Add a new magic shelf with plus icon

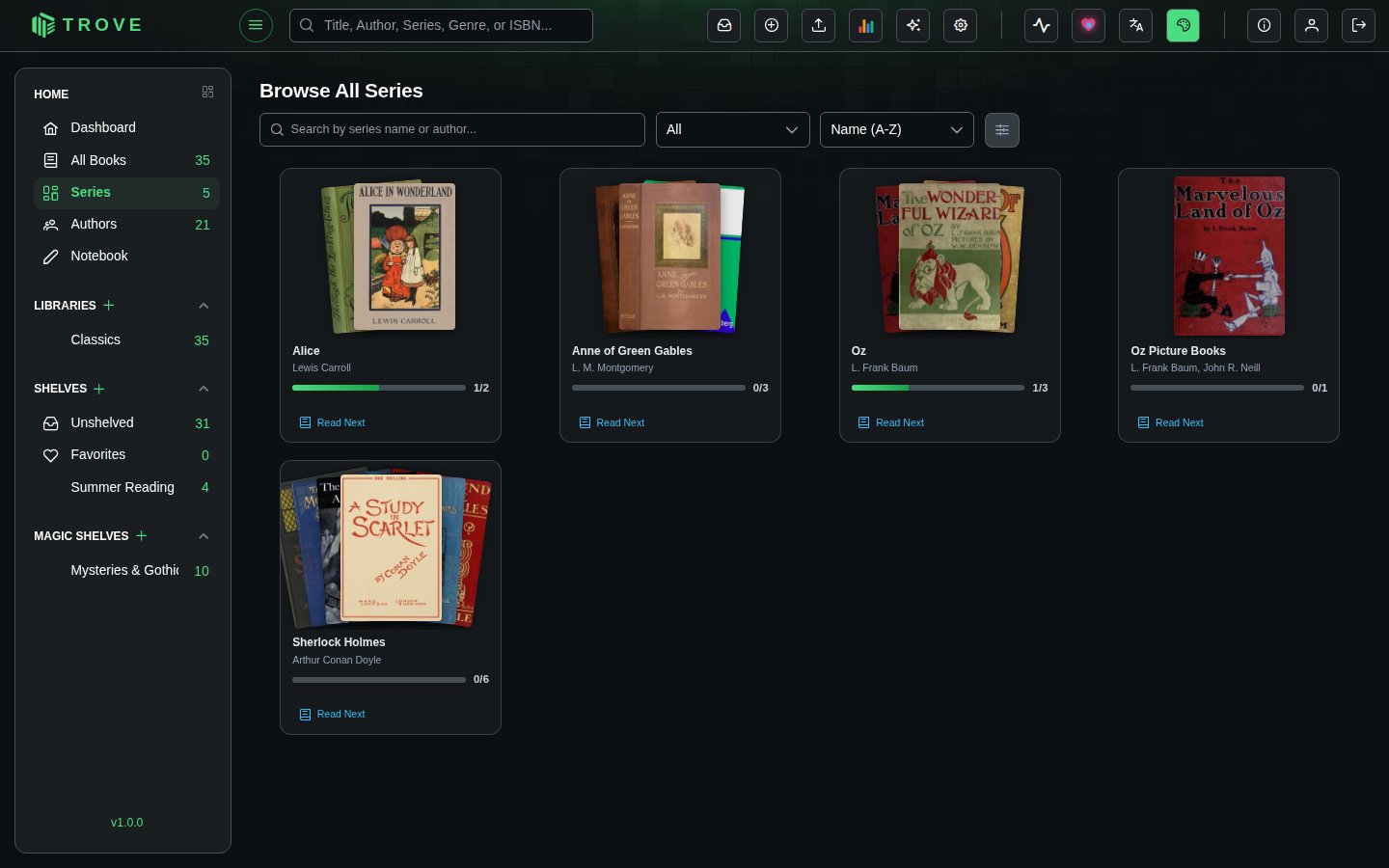(142, 535)
